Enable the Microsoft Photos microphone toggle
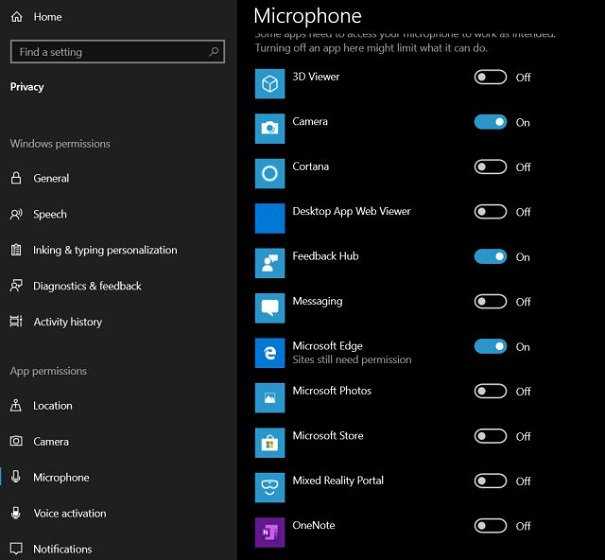The width and height of the screenshot is (605, 560). click(490, 391)
